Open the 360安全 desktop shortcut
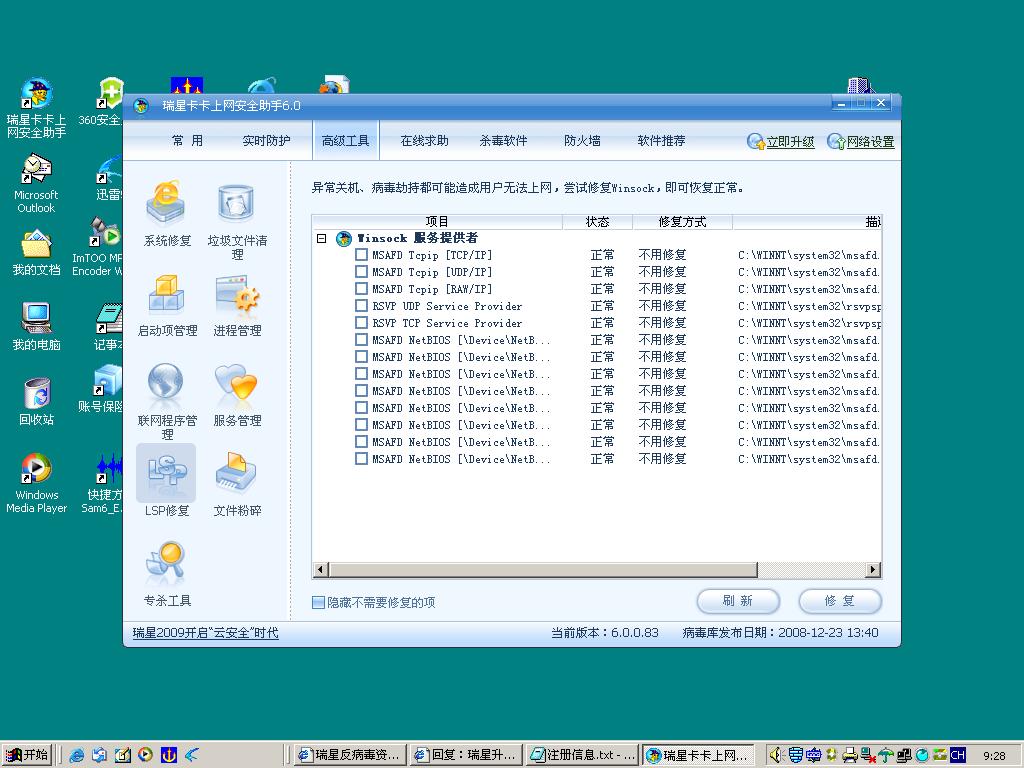1024x768 pixels. [101, 102]
